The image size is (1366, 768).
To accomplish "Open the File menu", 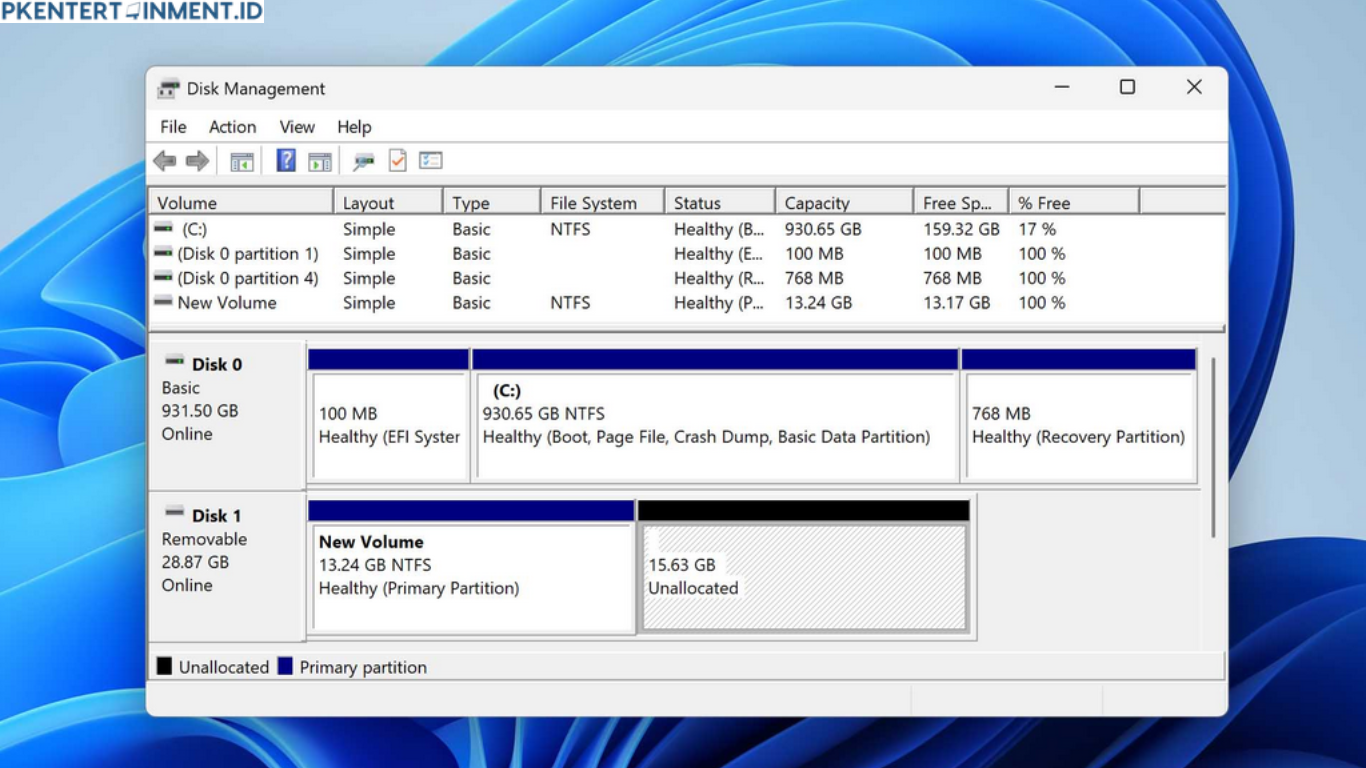I will (171, 127).
